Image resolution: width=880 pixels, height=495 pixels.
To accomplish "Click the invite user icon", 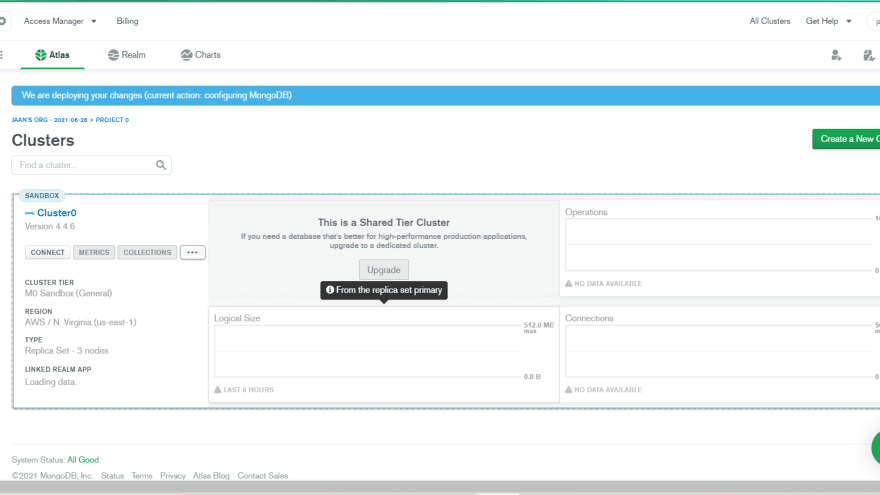I will [x=836, y=55].
